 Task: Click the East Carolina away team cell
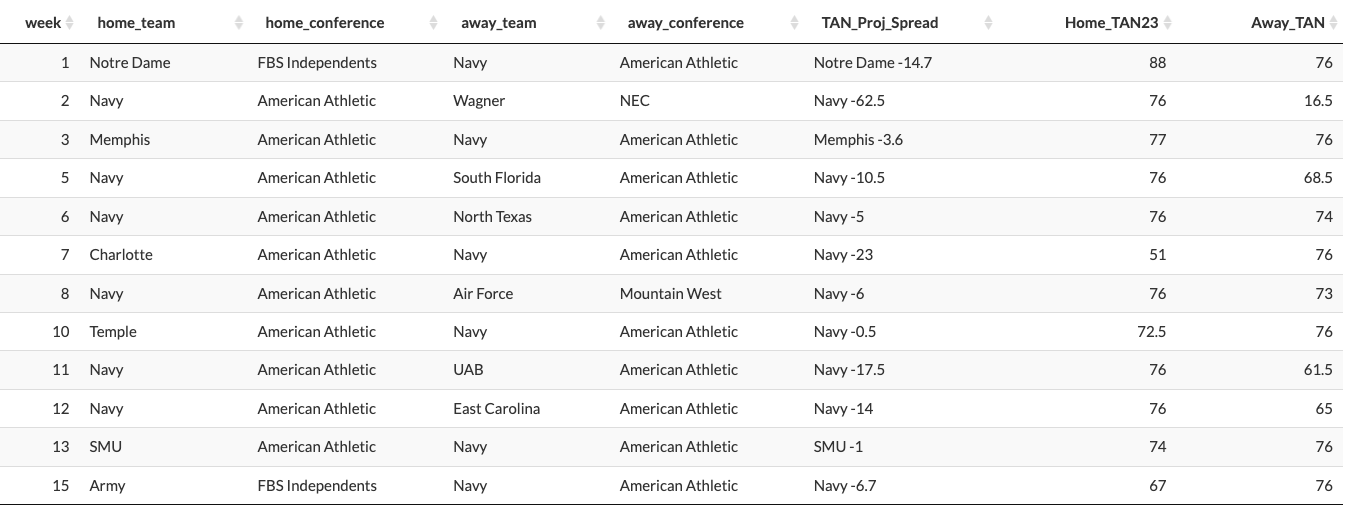coord(496,409)
